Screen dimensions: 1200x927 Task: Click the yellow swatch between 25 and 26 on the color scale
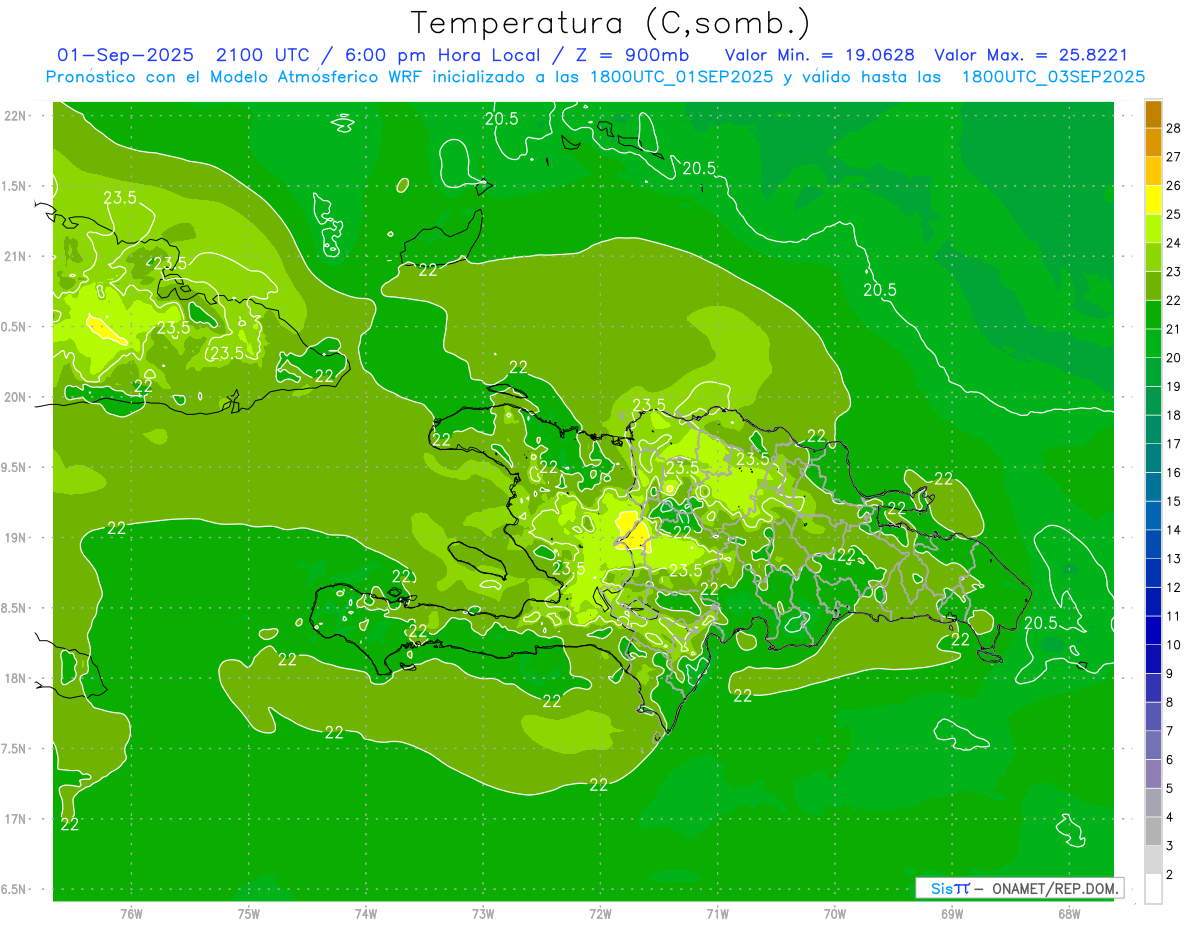click(1153, 200)
